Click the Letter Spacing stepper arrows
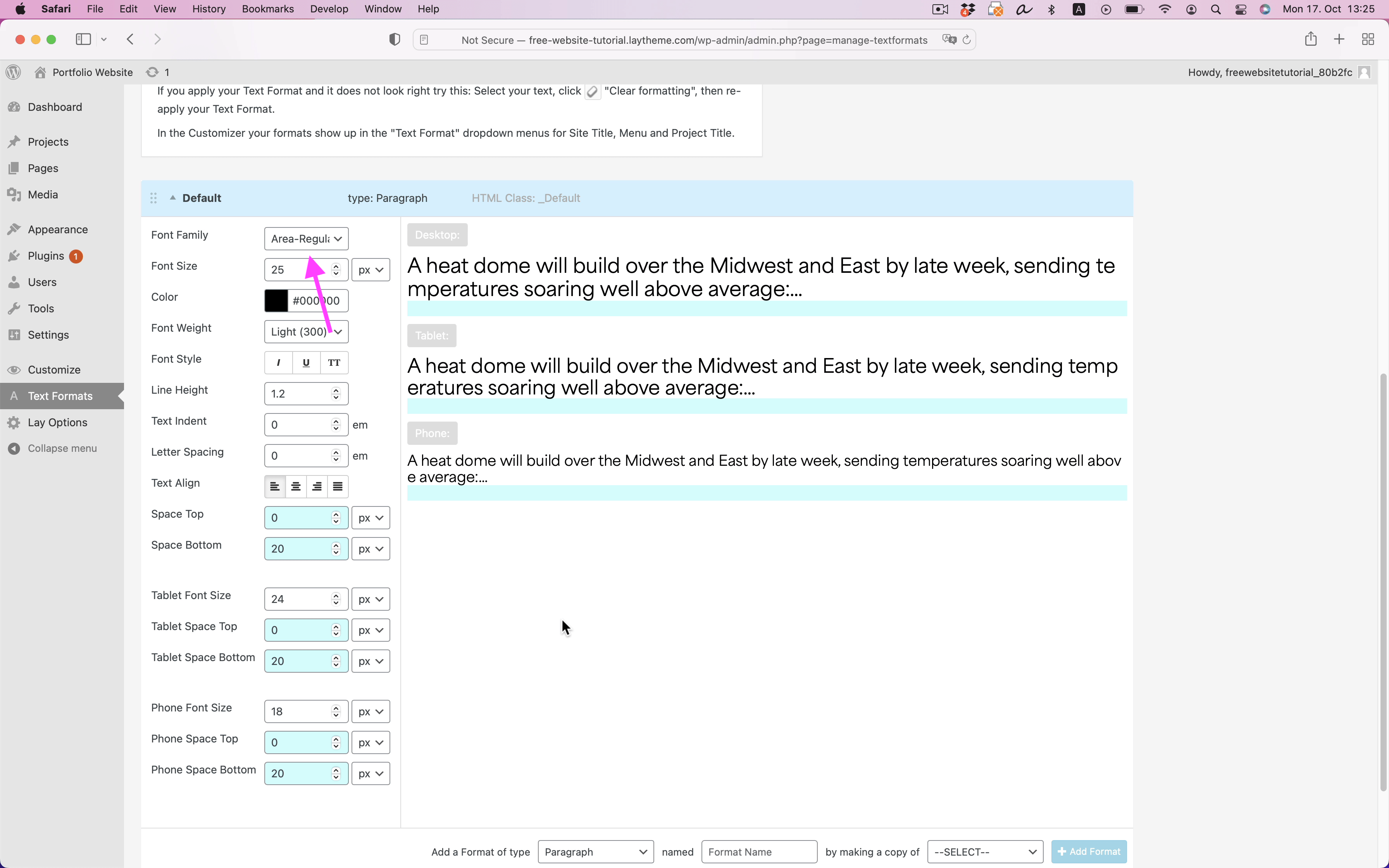This screenshot has height=868, width=1389. point(336,456)
